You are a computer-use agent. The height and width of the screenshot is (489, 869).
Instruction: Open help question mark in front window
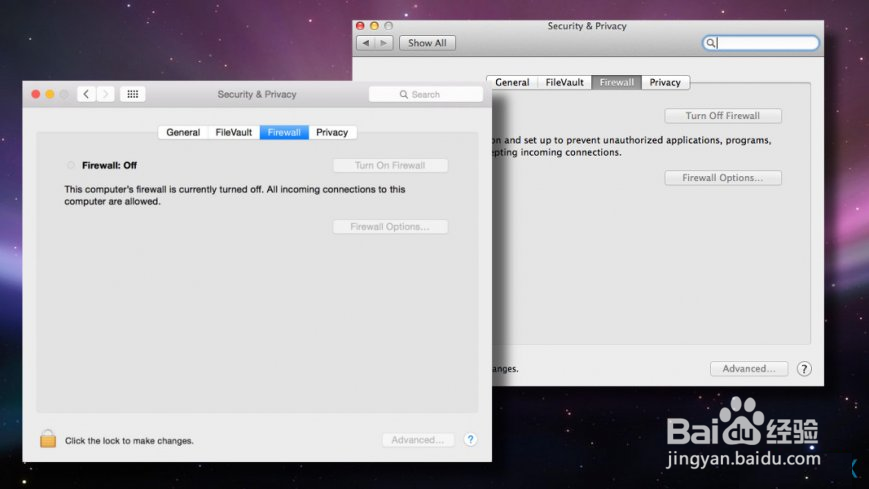[470, 440]
